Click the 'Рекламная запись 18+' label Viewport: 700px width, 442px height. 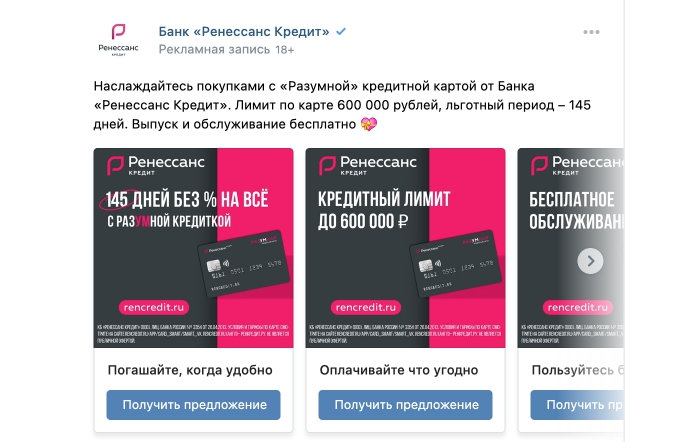[226, 50]
